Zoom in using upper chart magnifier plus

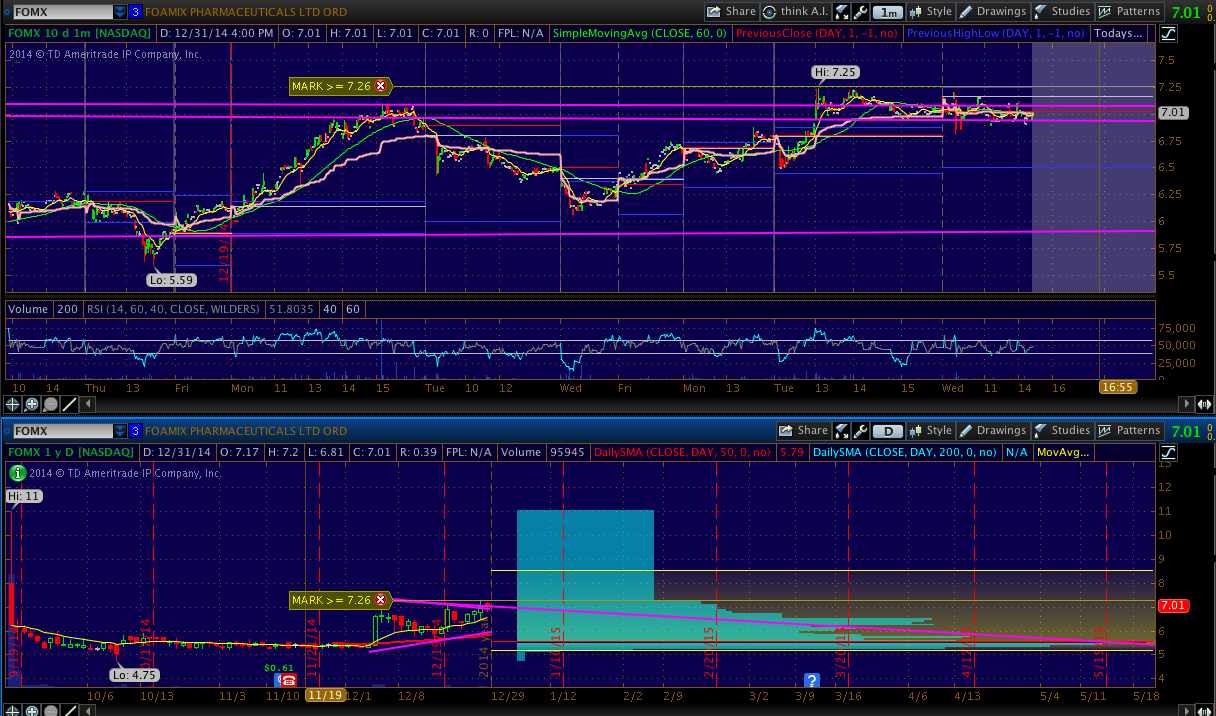[x=32, y=404]
